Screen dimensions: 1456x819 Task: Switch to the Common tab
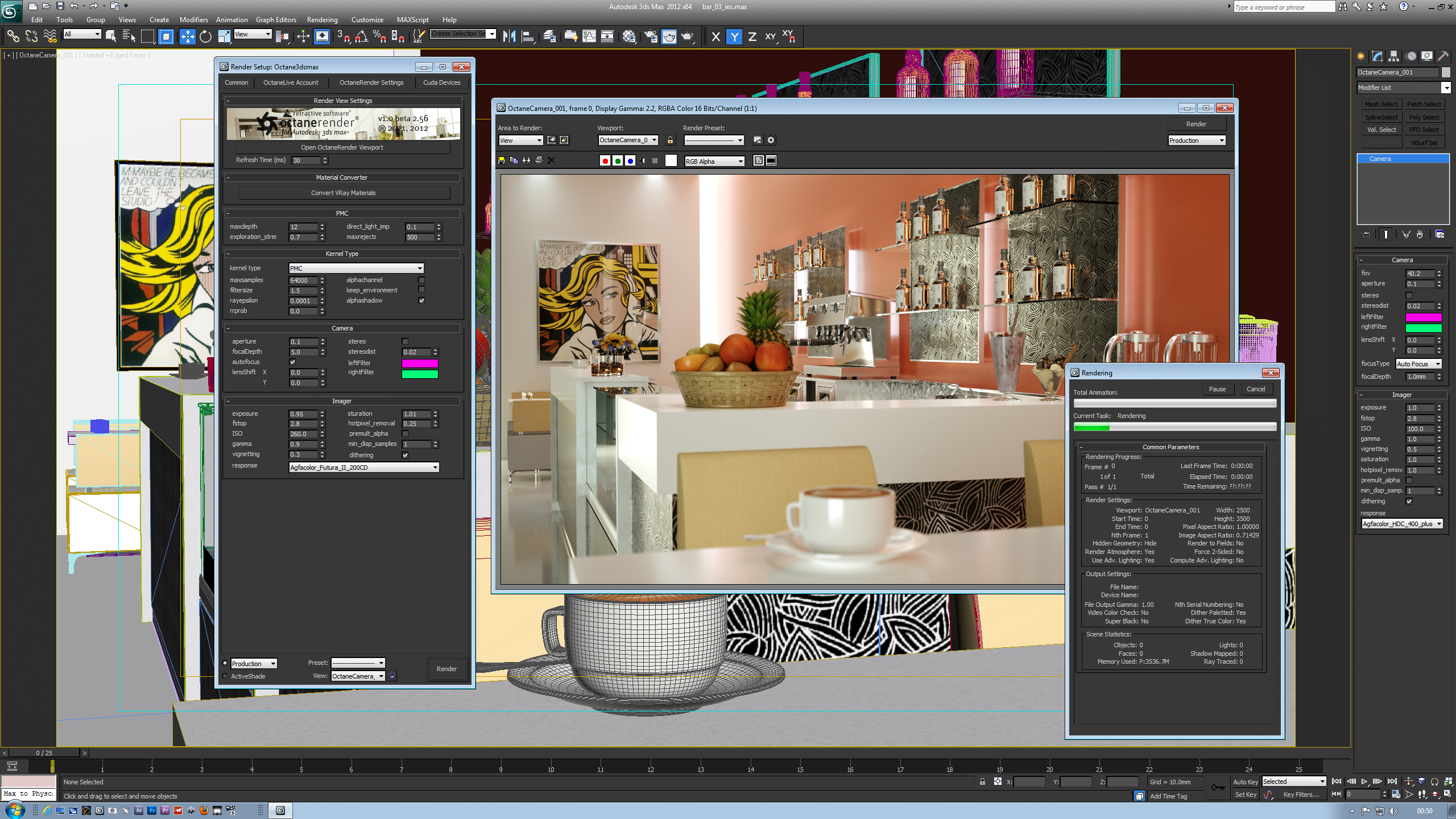click(x=237, y=82)
